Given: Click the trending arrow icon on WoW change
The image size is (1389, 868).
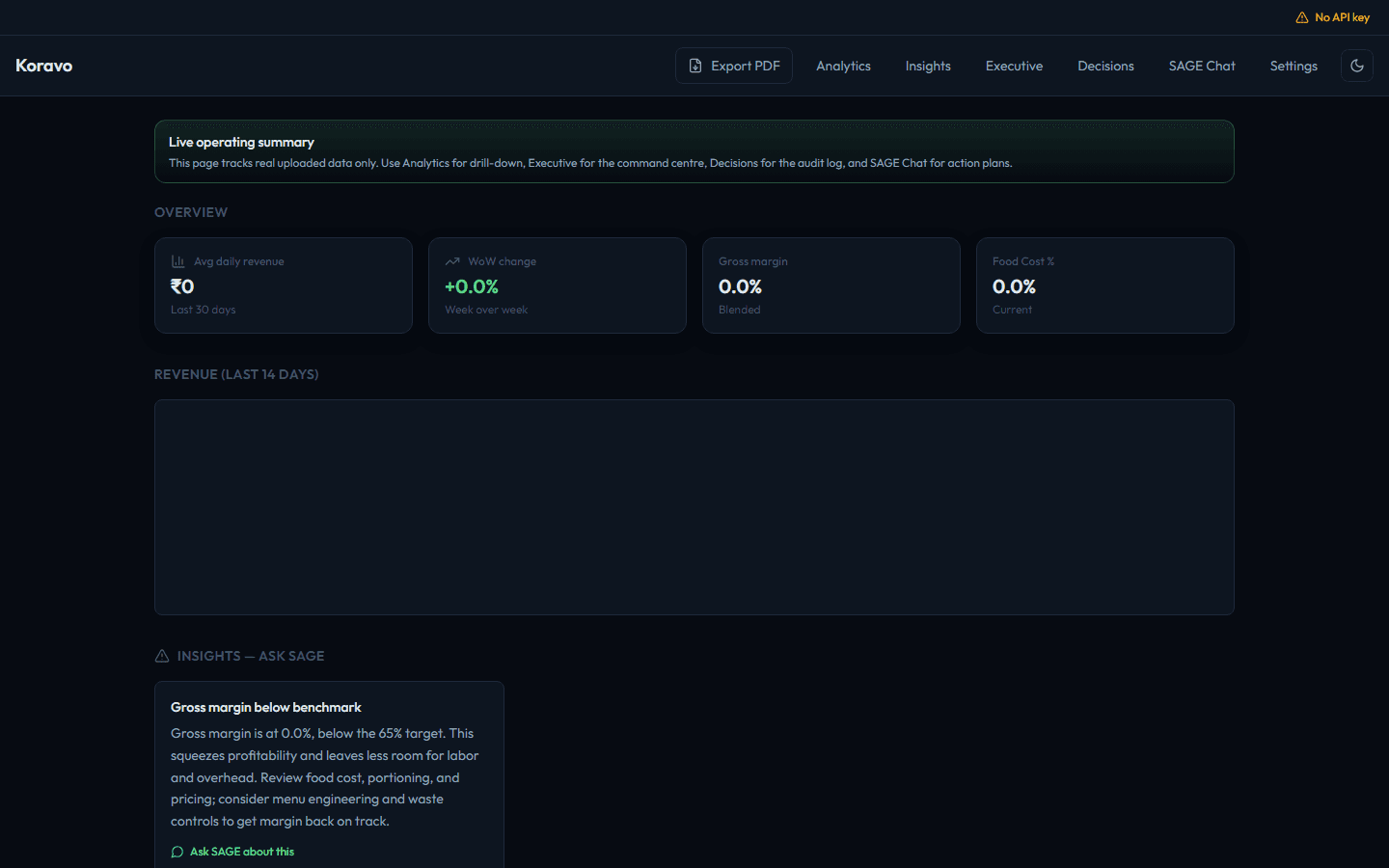Looking at the screenshot, I should coord(452,261).
